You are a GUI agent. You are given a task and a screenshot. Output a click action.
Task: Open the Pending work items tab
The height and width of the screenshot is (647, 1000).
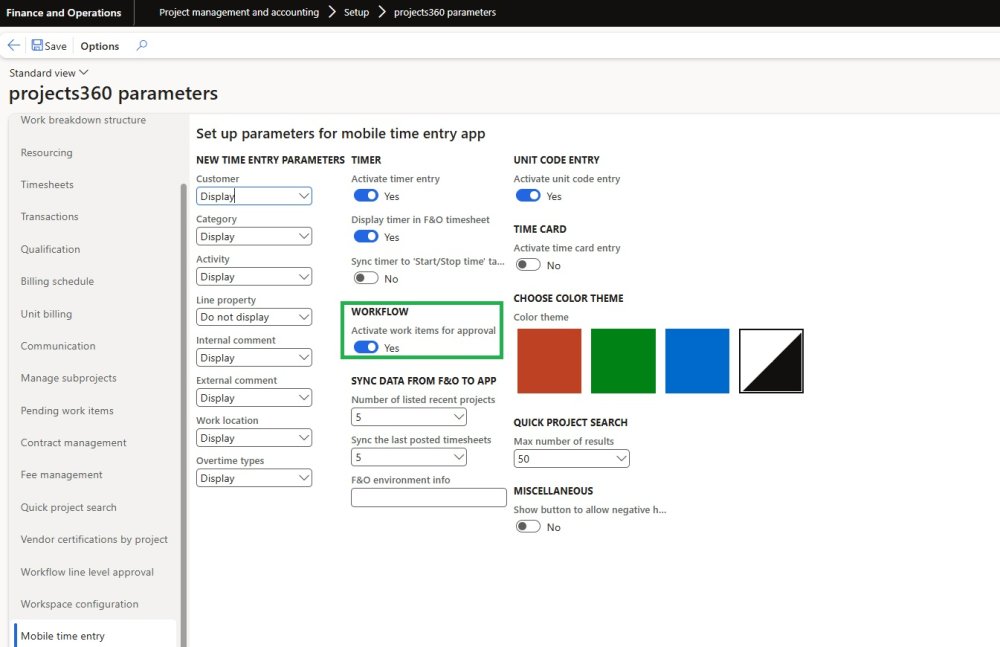tap(67, 410)
